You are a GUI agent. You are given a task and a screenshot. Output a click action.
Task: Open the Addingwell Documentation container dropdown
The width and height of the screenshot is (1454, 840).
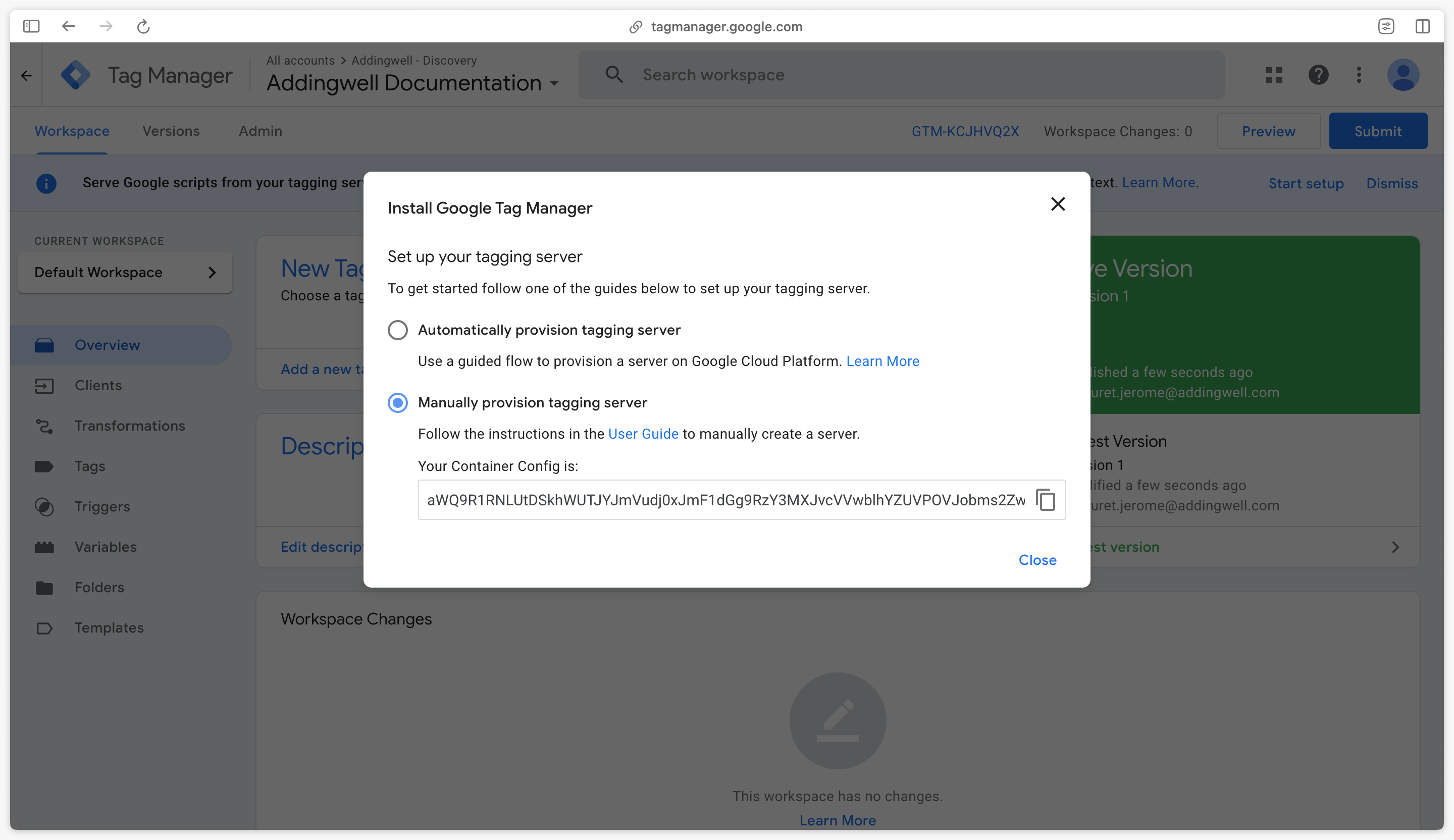click(x=412, y=83)
